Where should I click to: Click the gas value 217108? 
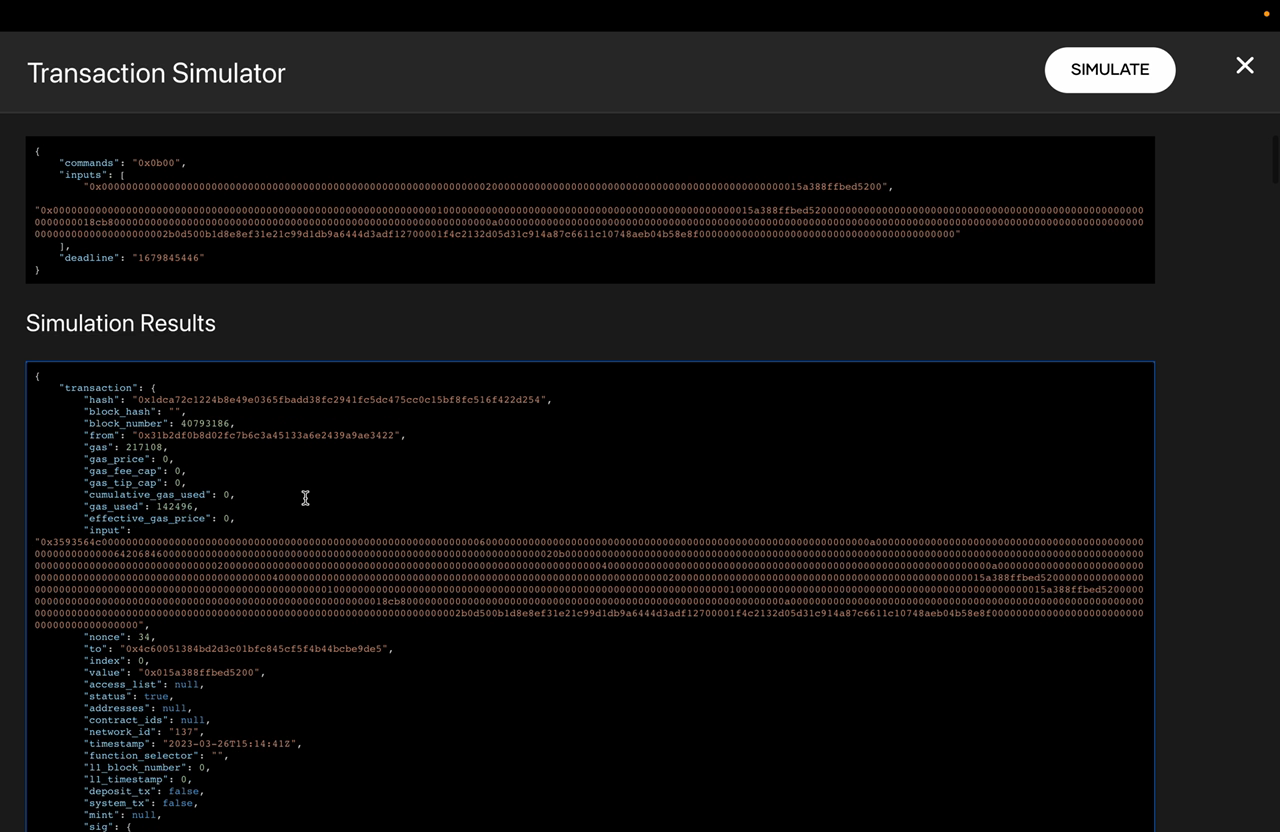(x=145, y=448)
